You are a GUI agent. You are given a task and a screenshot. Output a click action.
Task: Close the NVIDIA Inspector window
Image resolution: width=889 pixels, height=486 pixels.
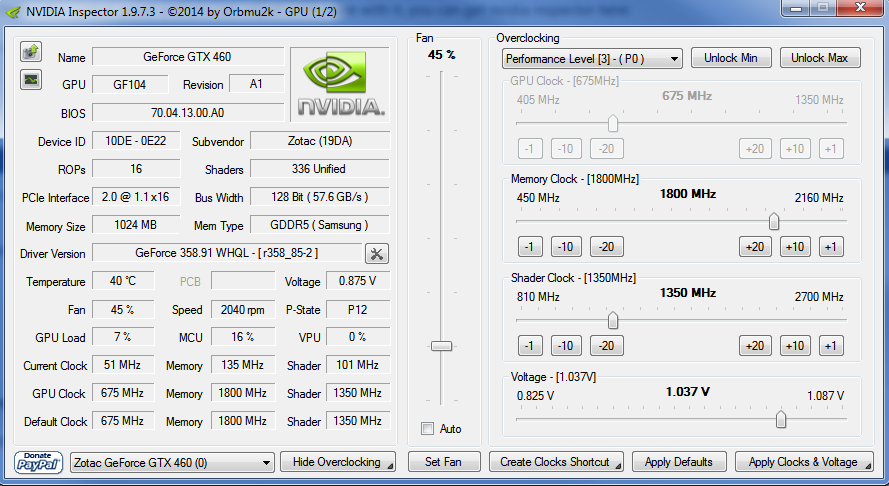[x=861, y=7]
